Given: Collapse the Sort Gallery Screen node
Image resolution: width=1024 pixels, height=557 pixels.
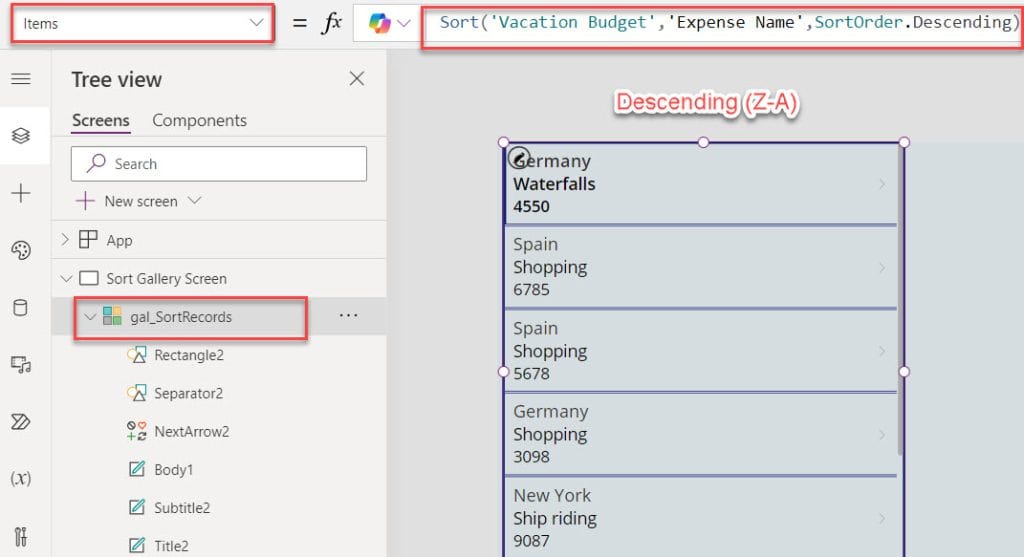Looking at the screenshot, I should coord(66,278).
